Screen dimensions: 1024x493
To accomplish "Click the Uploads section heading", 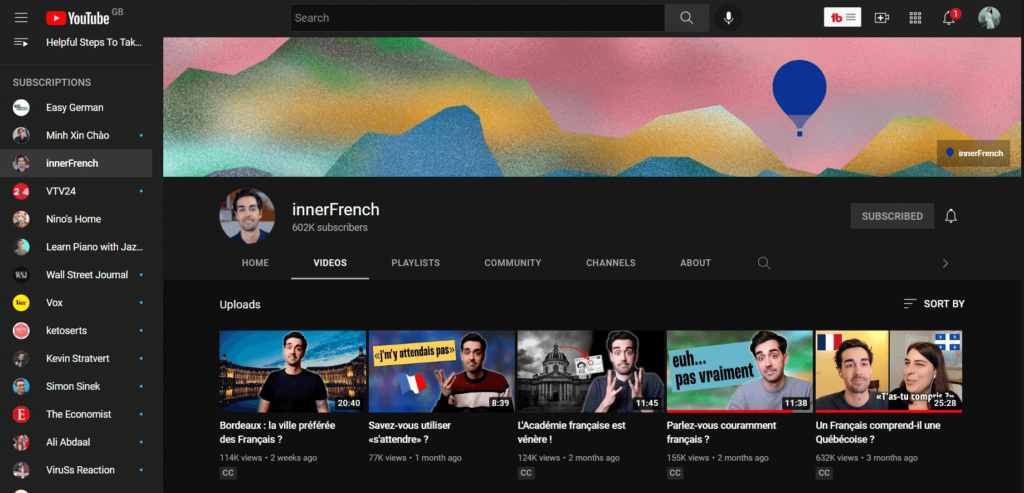I will 240,304.
